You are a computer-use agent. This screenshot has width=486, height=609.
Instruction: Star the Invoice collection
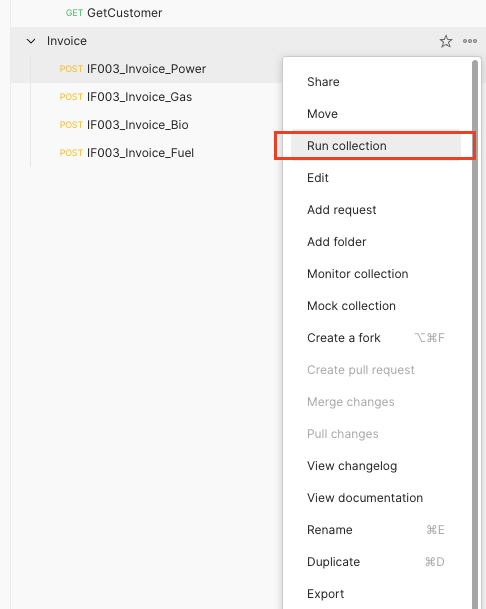(x=446, y=41)
